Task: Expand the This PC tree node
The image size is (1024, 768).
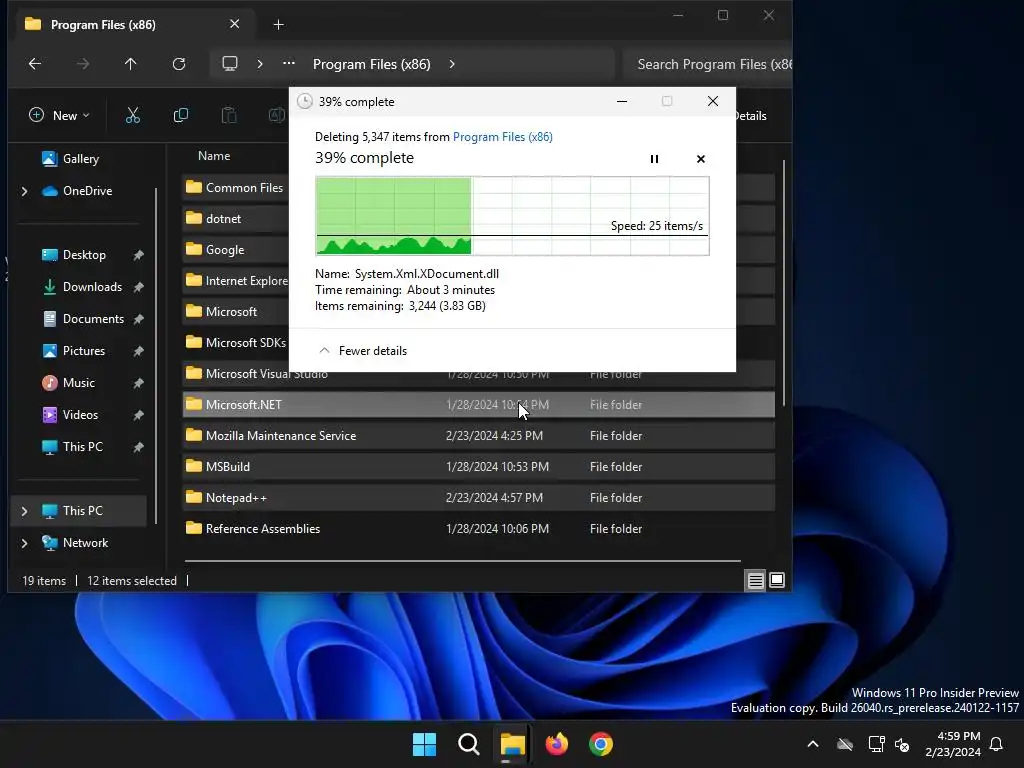Action: coord(24,511)
